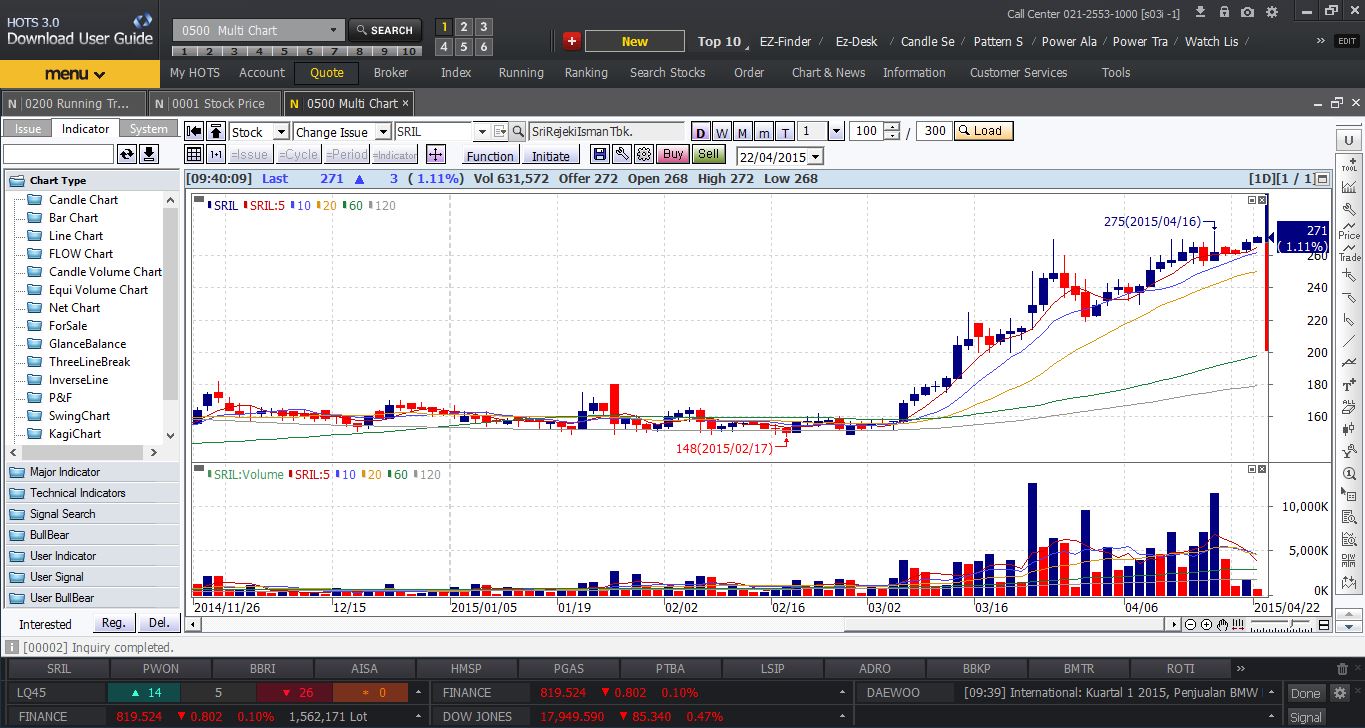Click the zoom slider below chart
Image resolution: width=1365 pixels, height=728 pixels.
tap(1280, 625)
